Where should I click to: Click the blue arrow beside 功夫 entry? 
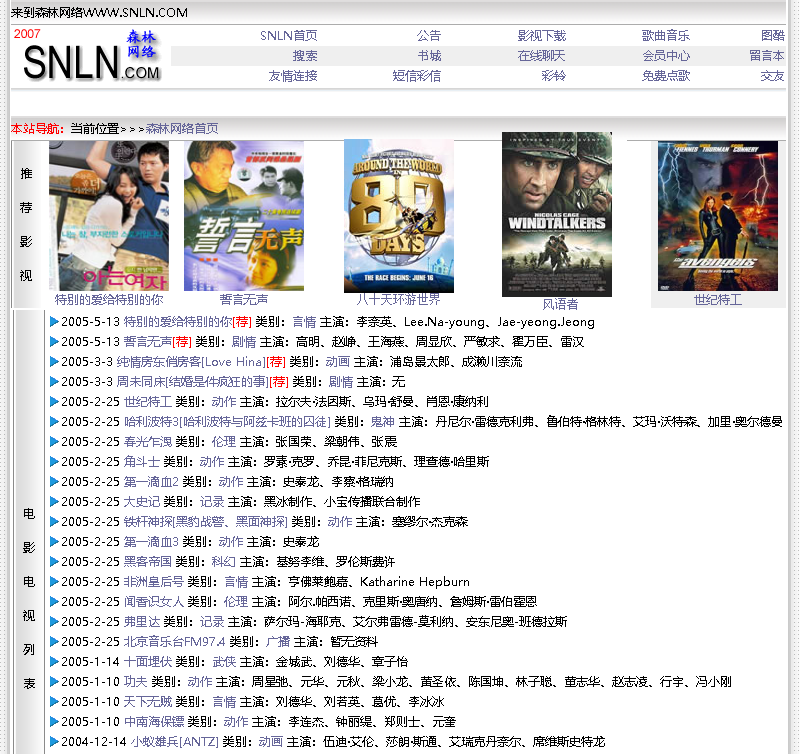(x=54, y=682)
